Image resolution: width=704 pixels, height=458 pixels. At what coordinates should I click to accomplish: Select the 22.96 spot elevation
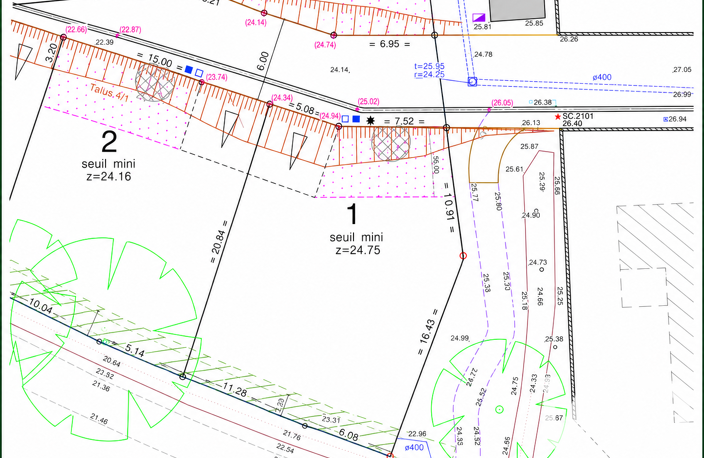pyautogui.click(x=417, y=434)
